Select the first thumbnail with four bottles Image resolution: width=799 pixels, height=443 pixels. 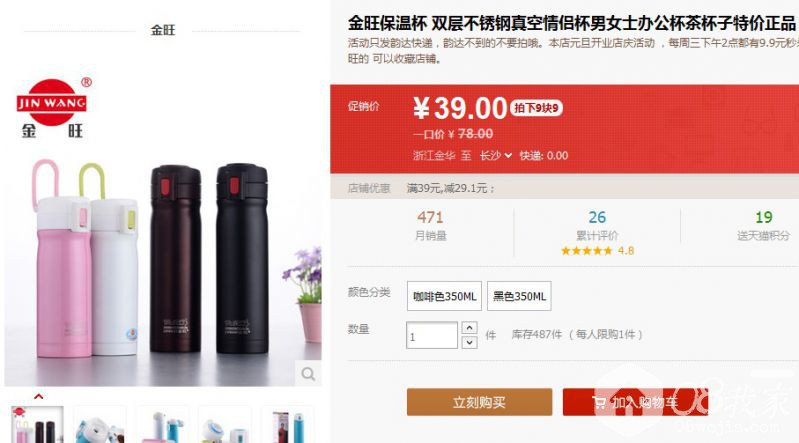tap(37, 425)
